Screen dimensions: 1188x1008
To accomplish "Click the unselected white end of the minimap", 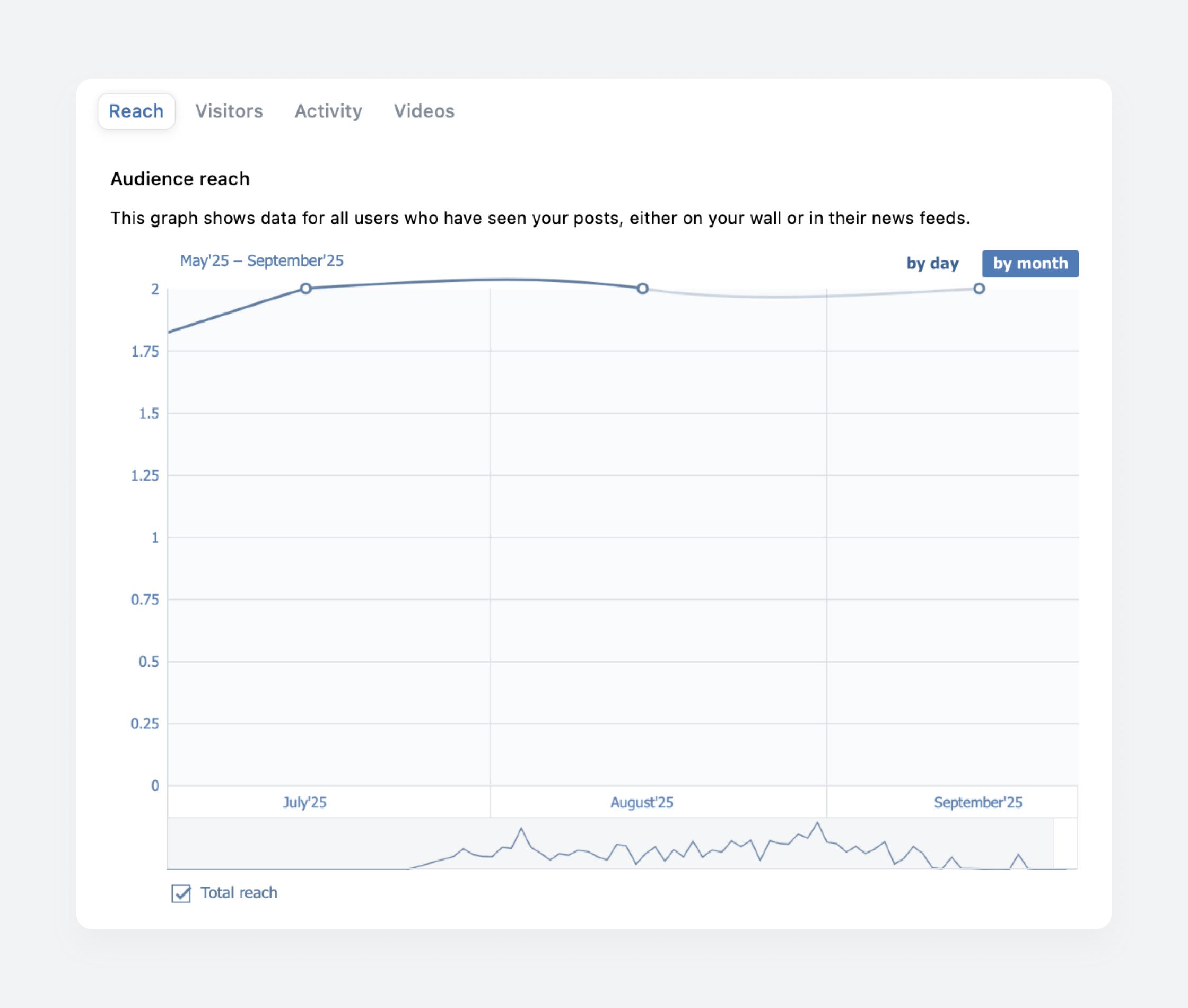I will [x=1065, y=844].
